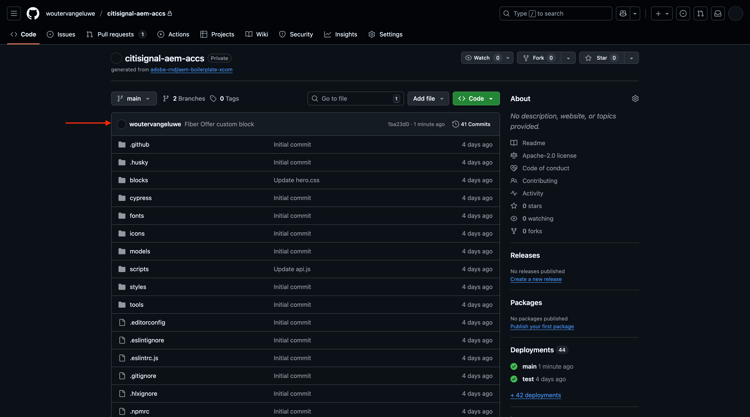Open the .eslintrc.js file
This screenshot has width=750, height=417.
[x=144, y=358]
